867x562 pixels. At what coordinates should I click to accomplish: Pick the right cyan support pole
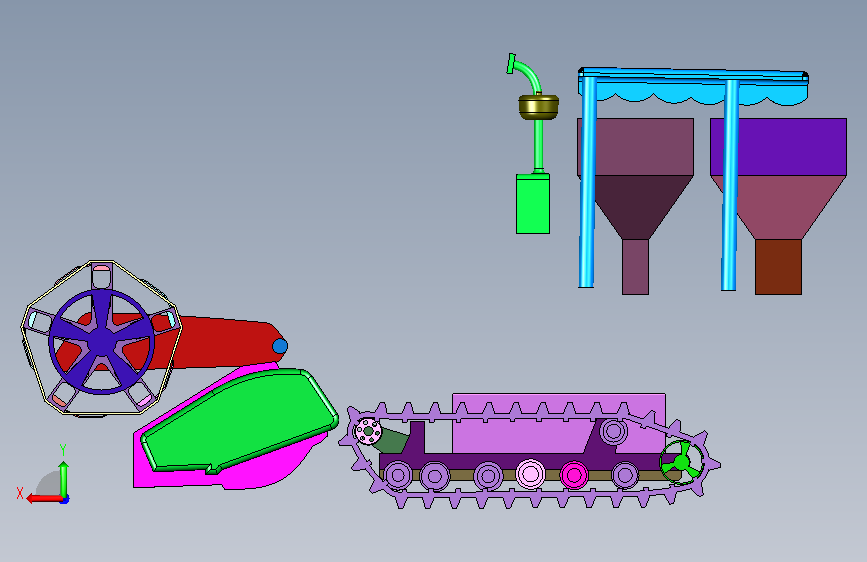(x=730, y=185)
